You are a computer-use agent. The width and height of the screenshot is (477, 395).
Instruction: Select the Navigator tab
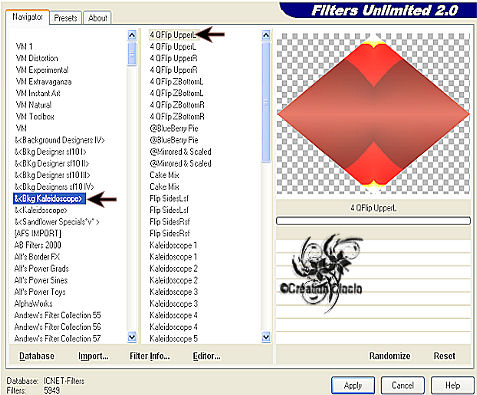[x=27, y=17]
